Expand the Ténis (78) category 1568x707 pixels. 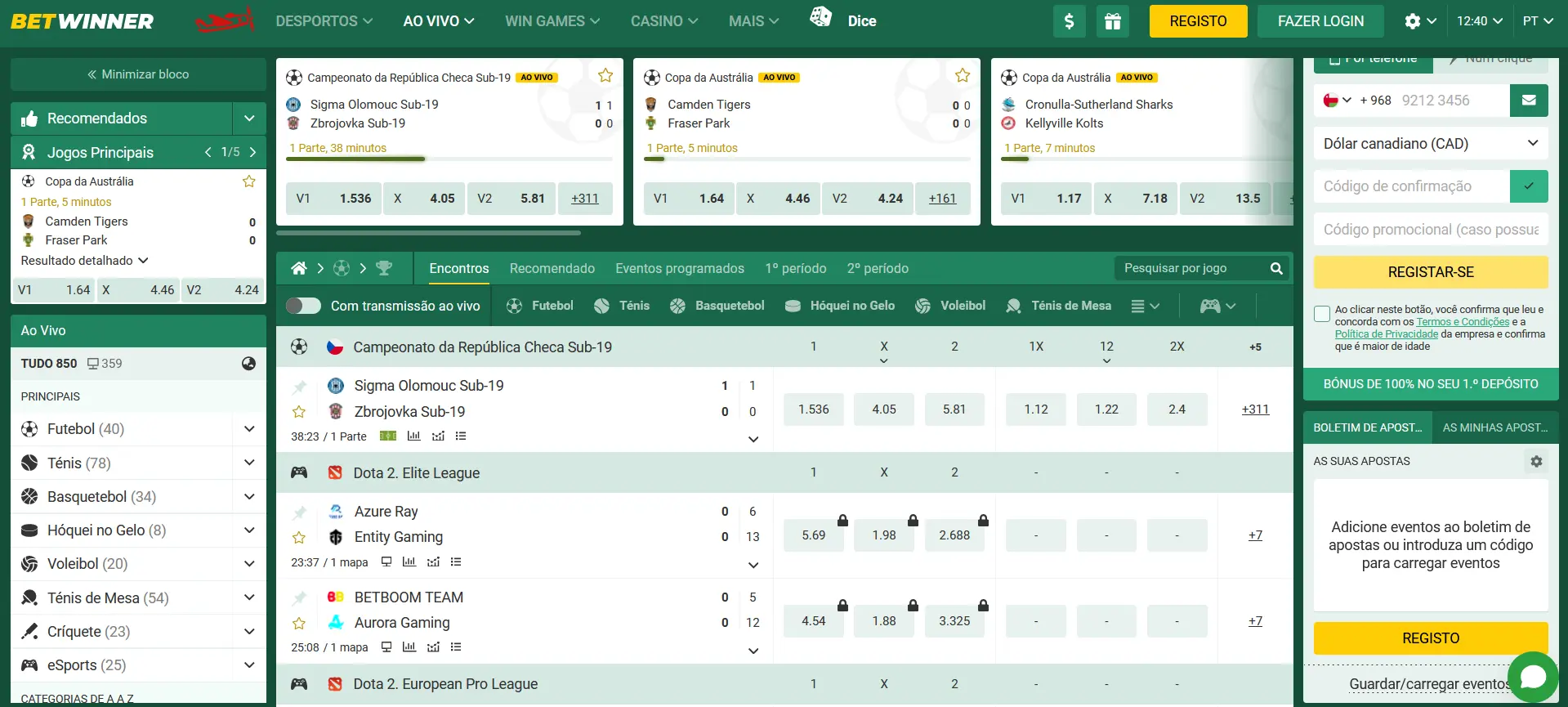click(249, 463)
